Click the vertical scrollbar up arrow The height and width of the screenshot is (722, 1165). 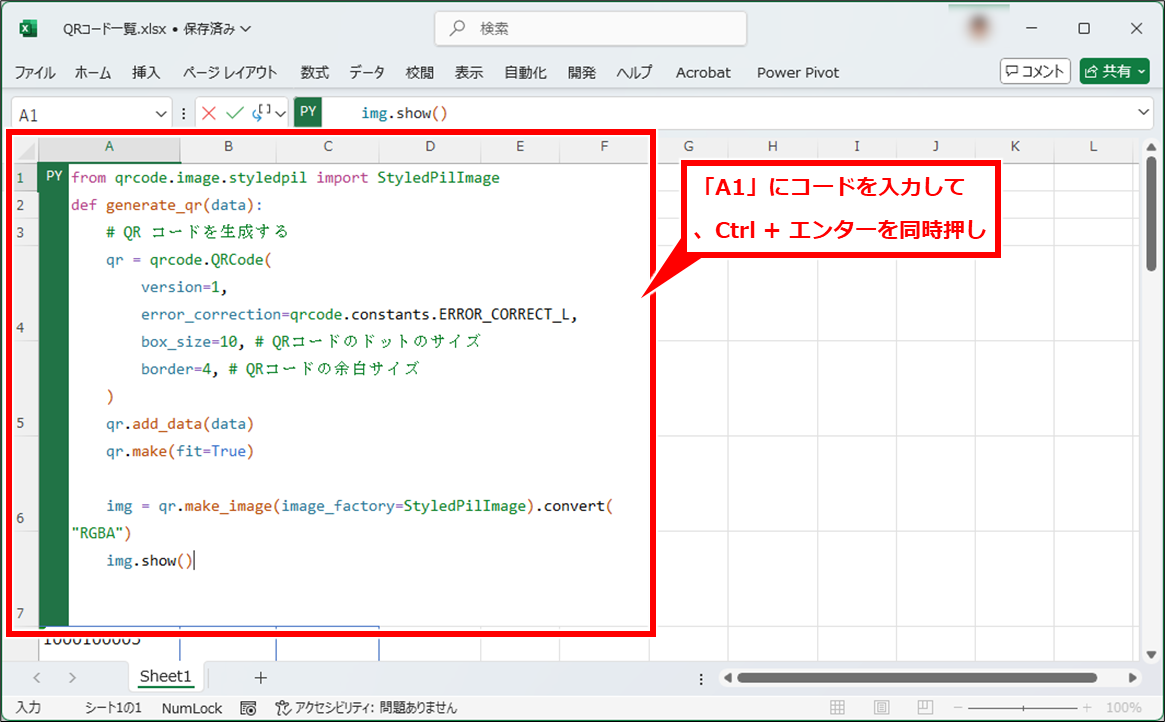point(1151,147)
